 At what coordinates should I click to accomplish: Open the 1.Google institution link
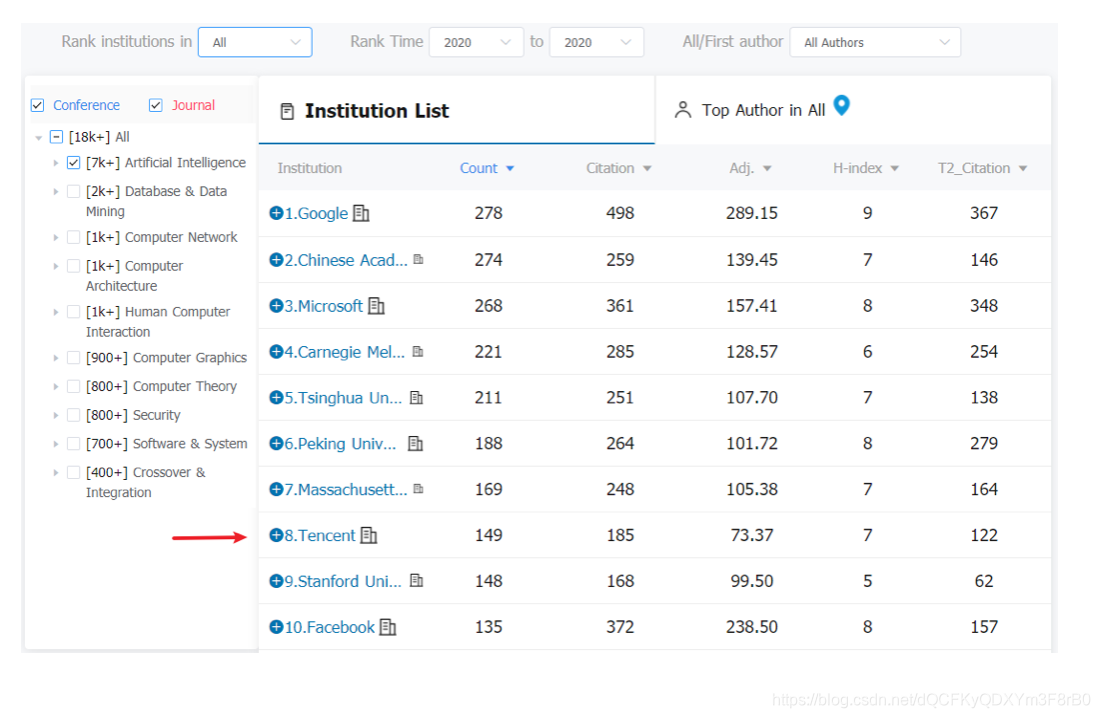pyautogui.click(x=316, y=213)
